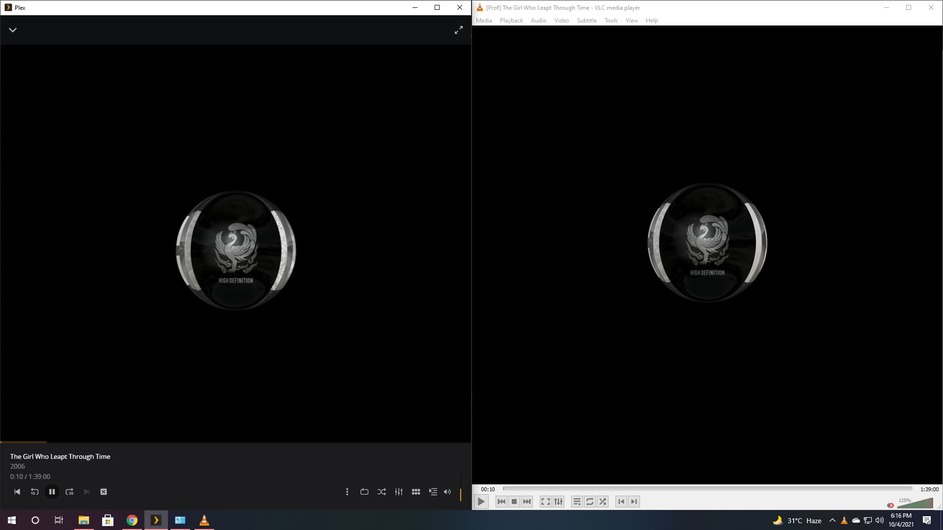Image resolution: width=943 pixels, height=530 pixels.
Task: Seek on the Plex progress bar
Action: tap(235, 442)
